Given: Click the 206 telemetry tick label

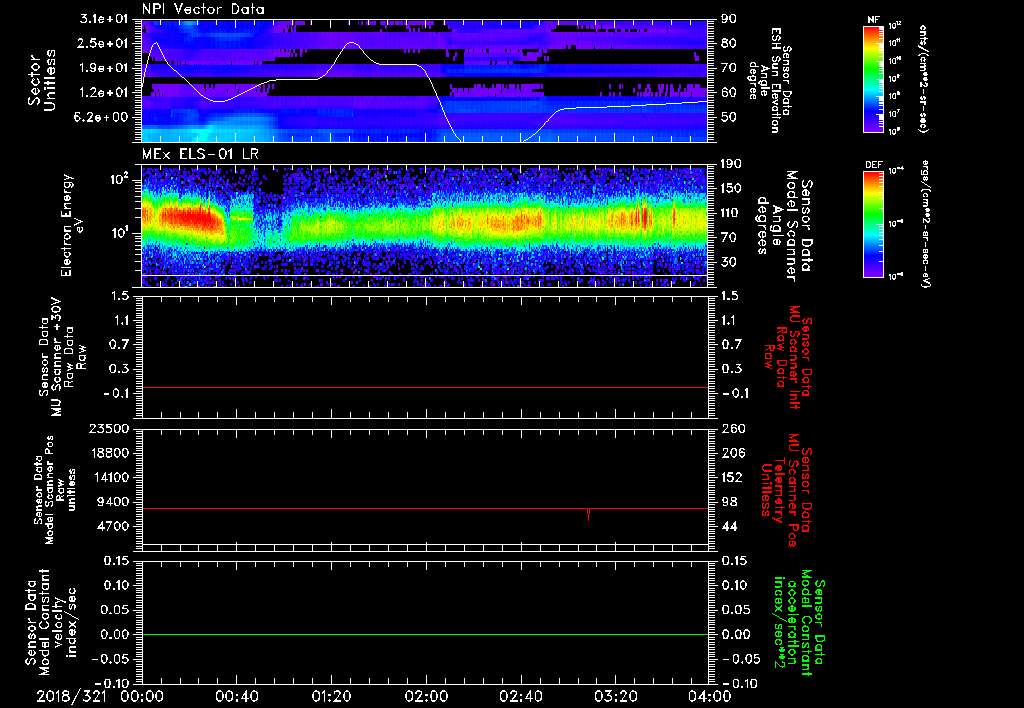Looking at the screenshot, I should 731,453.
